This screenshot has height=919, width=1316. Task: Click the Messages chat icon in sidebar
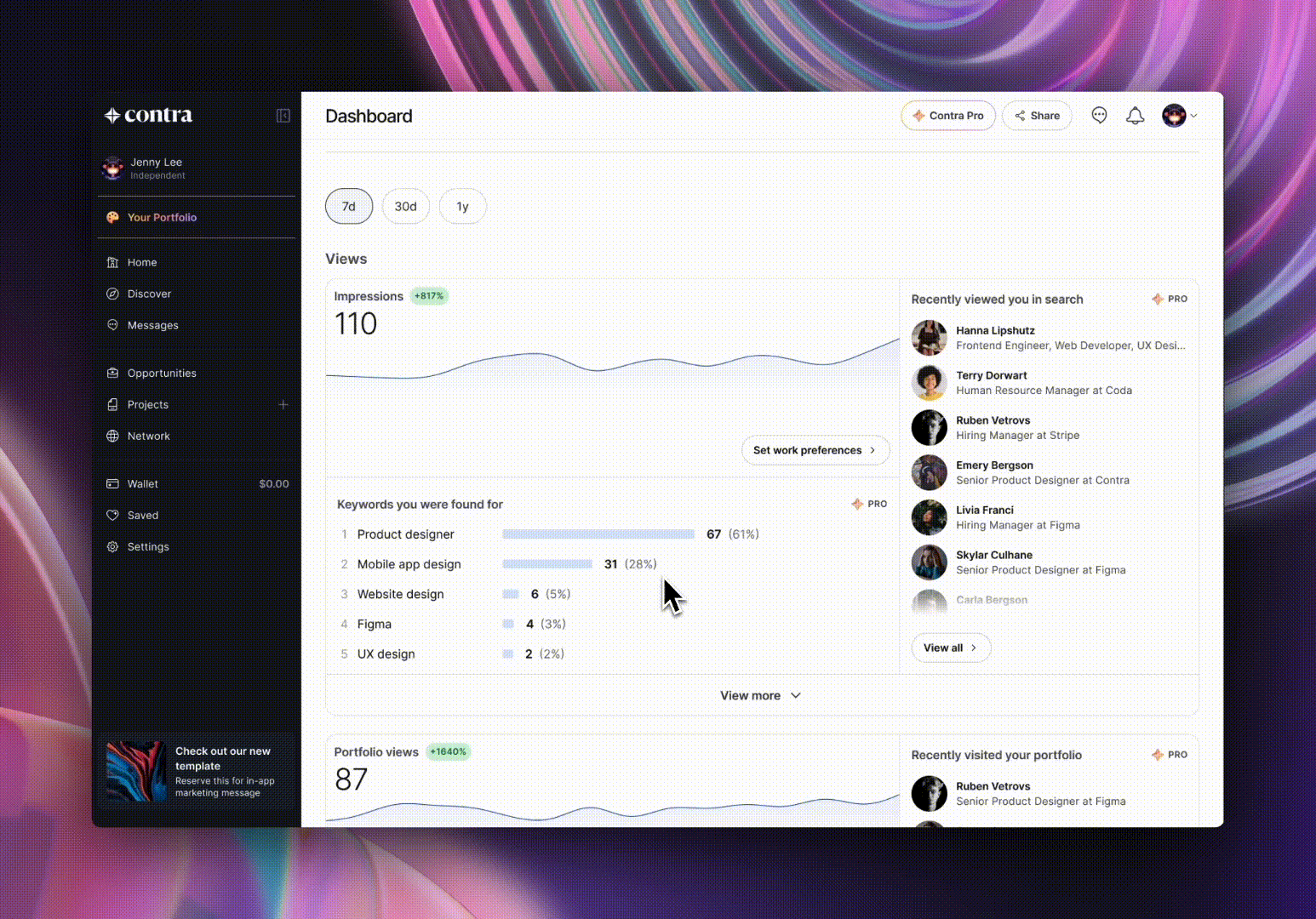click(112, 326)
